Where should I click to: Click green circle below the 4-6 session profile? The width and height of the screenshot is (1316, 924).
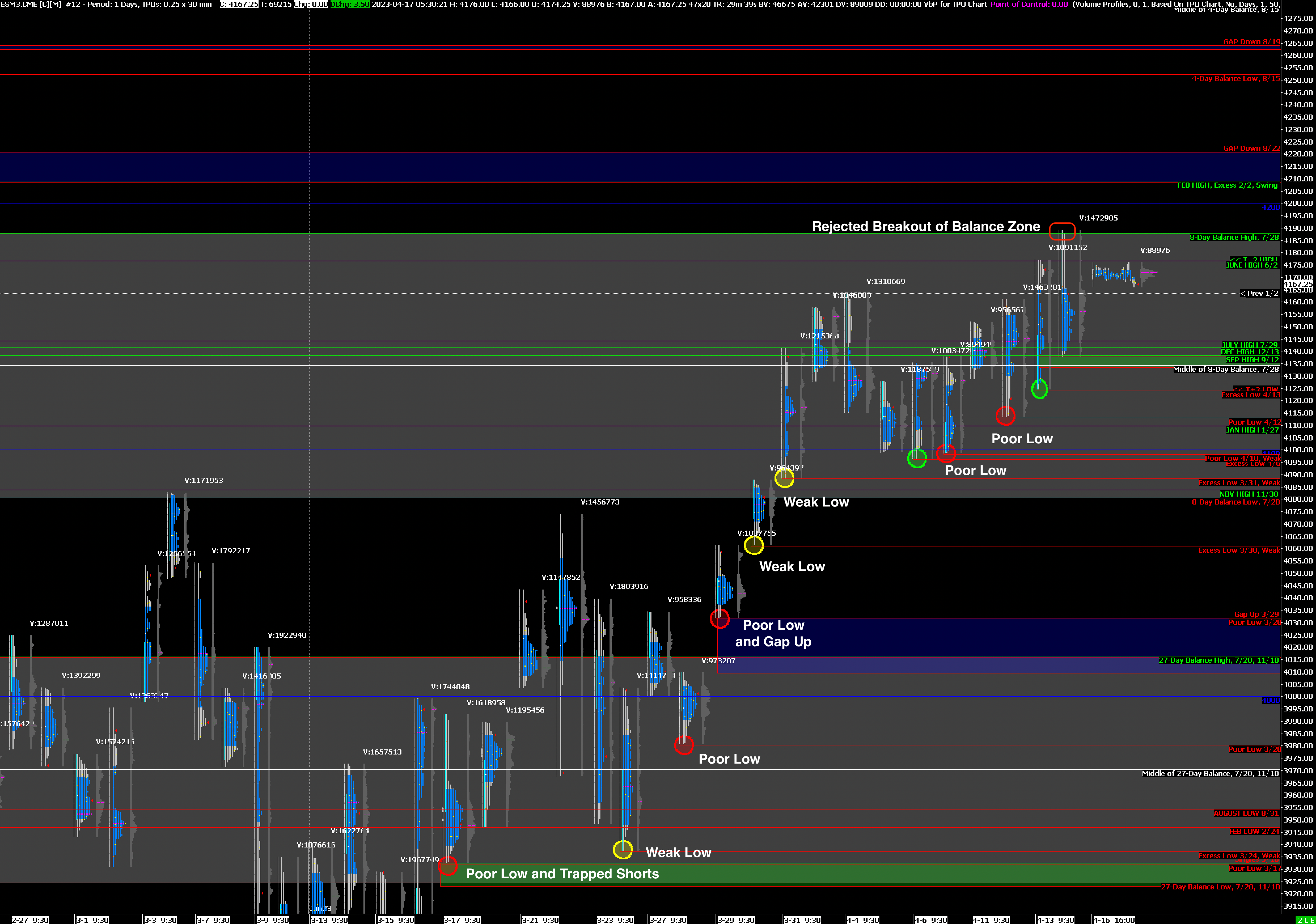[917, 458]
